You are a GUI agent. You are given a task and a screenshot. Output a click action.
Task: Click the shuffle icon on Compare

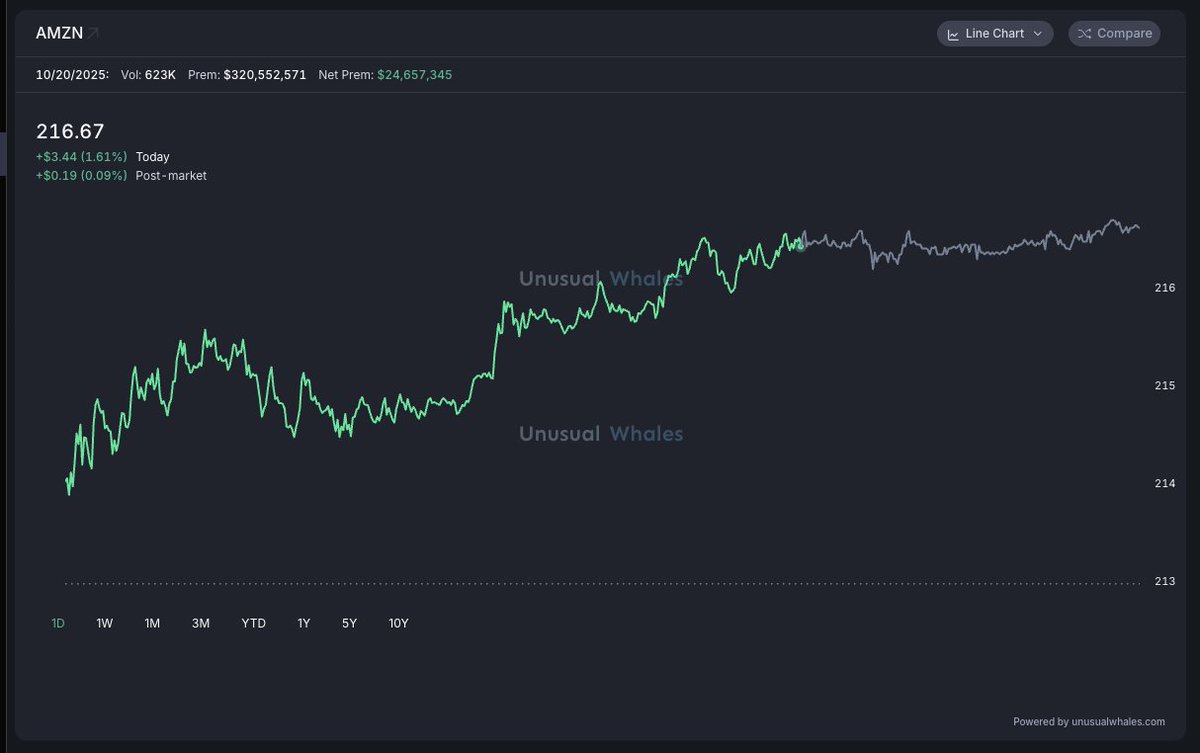coord(1084,34)
